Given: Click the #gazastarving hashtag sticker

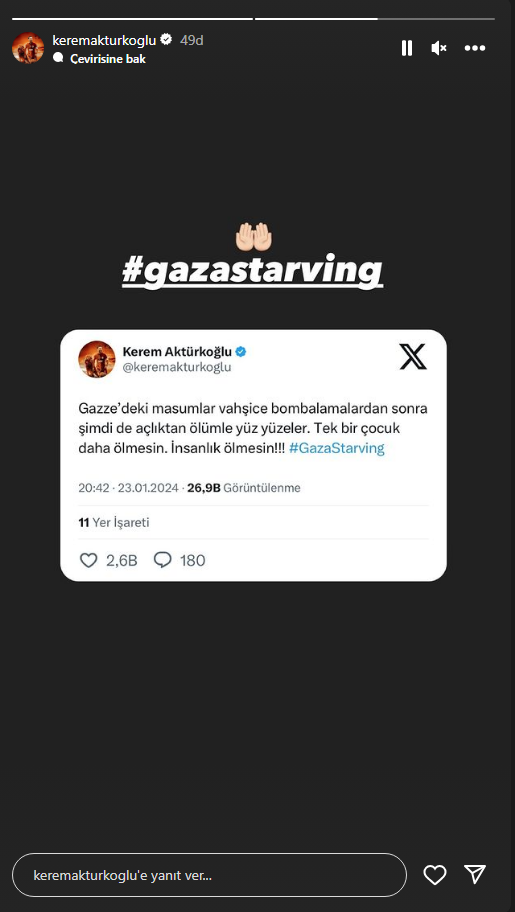Looking at the screenshot, I should coord(253,270).
